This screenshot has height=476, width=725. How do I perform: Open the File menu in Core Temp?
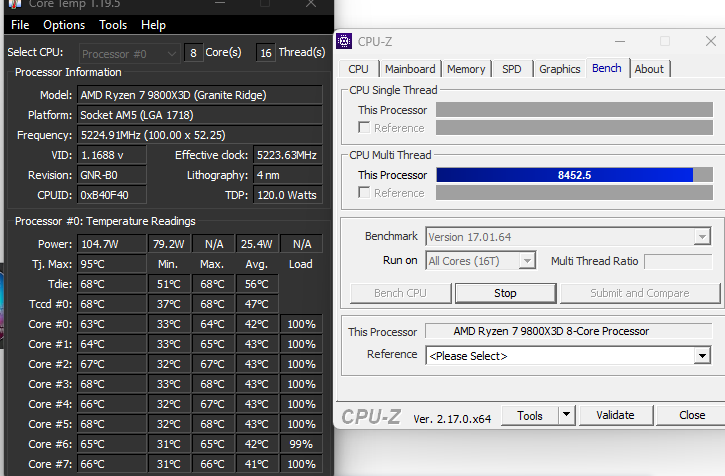(x=20, y=25)
